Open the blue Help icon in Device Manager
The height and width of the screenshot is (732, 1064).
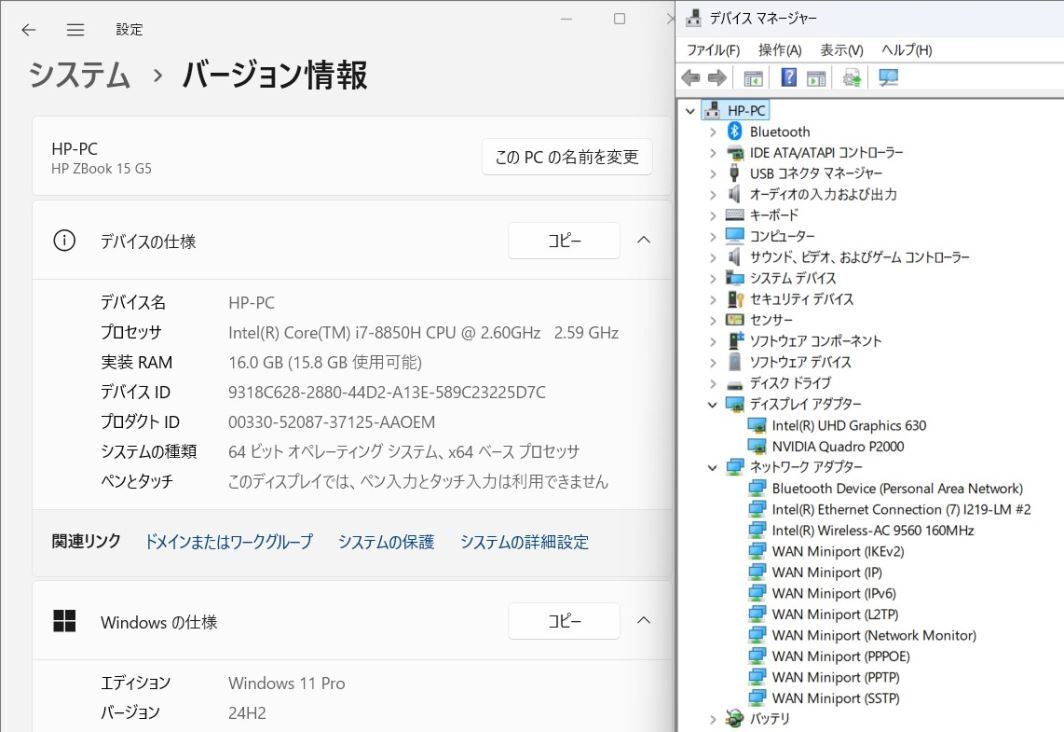tap(788, 77)
